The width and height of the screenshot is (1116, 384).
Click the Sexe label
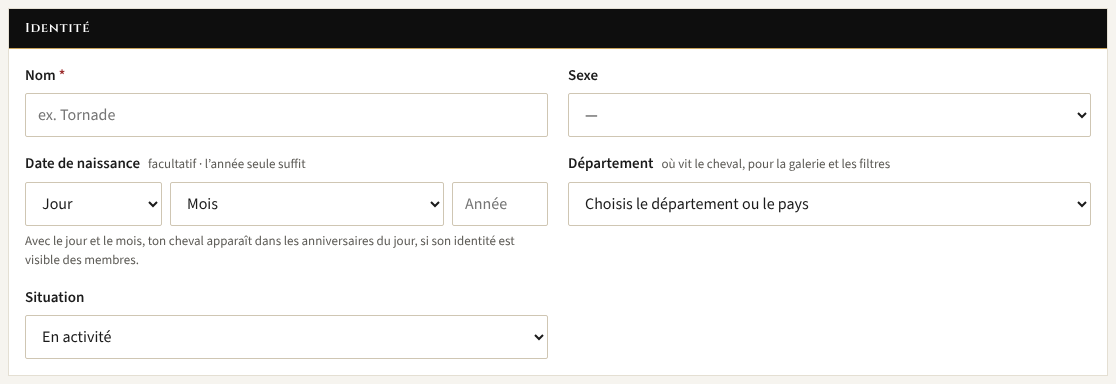click(583, 75)
